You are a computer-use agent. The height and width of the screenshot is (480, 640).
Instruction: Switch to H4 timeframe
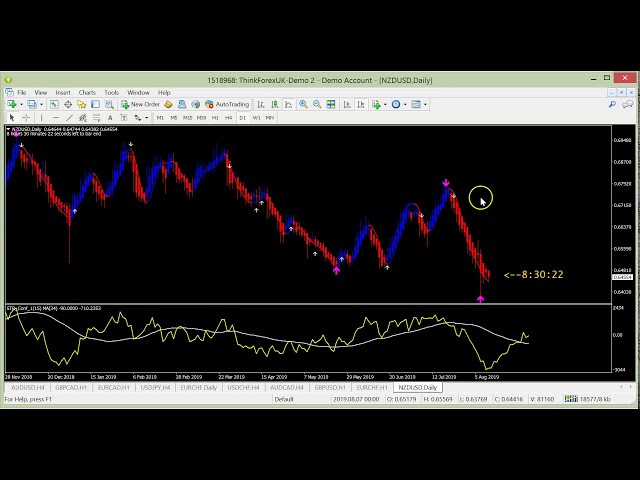click(x=228, y=118)
